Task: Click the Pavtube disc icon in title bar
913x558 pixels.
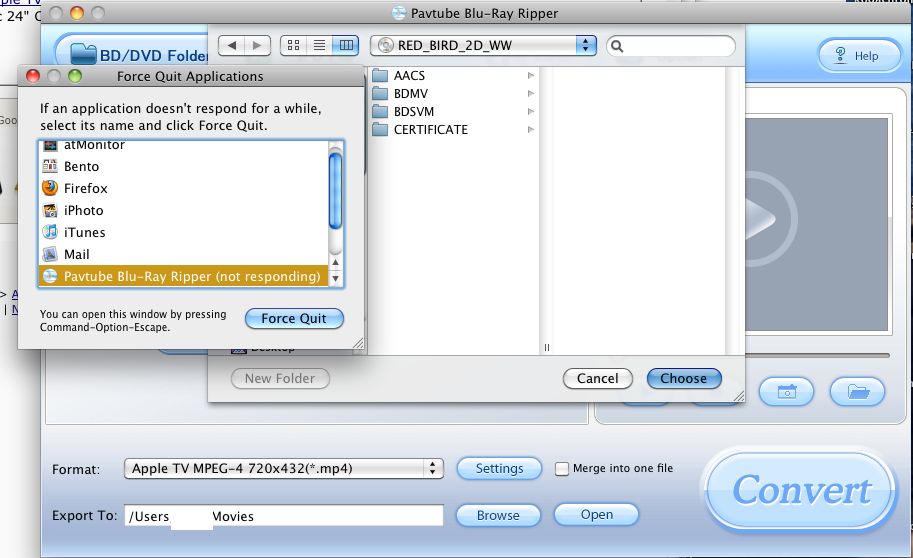Action: click(399, 13)
